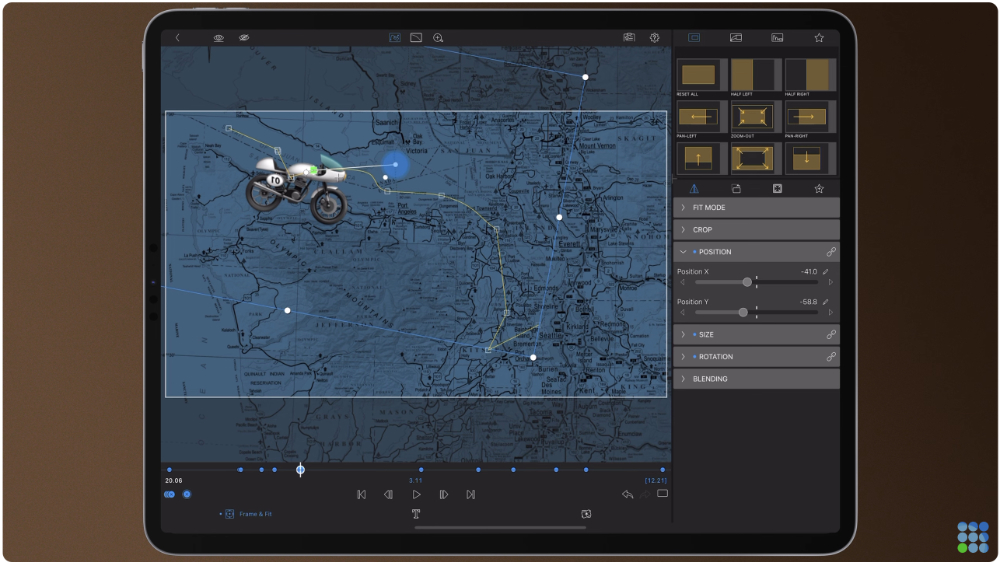Open the help/reference icon in top bar
The image size is (1000, 566).
click(629, 38)
